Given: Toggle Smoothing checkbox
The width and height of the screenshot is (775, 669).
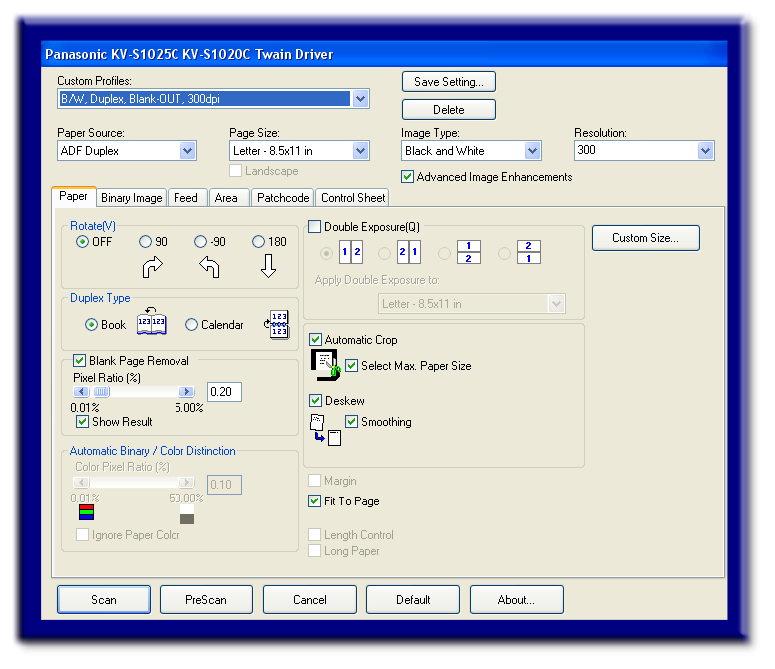Looking at the screenshot, I should [x=351, y=421].
